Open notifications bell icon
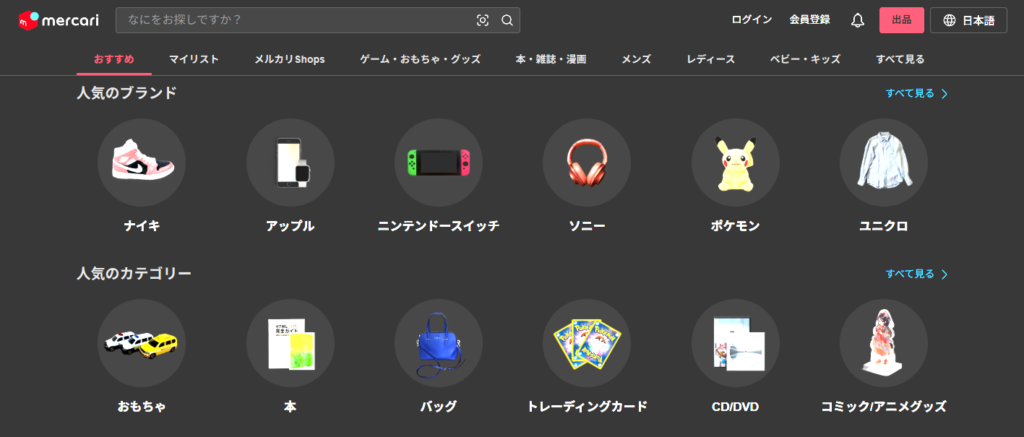Screen dimensions: 1024x437 point(857,20)
